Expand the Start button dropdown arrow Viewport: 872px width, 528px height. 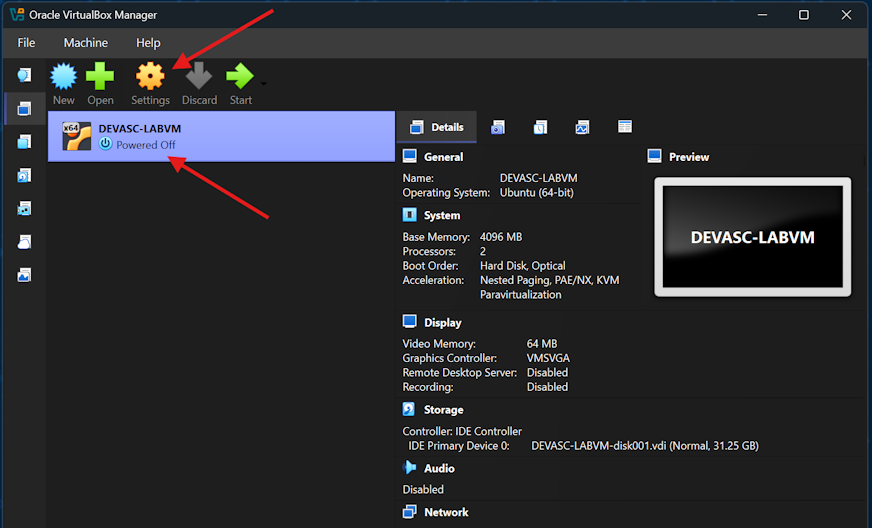[x=264, y=84]
